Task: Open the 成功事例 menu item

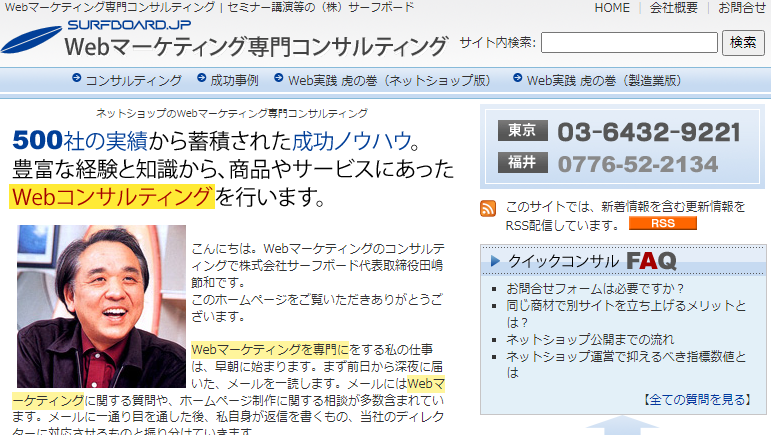Action: pos(234,80)
